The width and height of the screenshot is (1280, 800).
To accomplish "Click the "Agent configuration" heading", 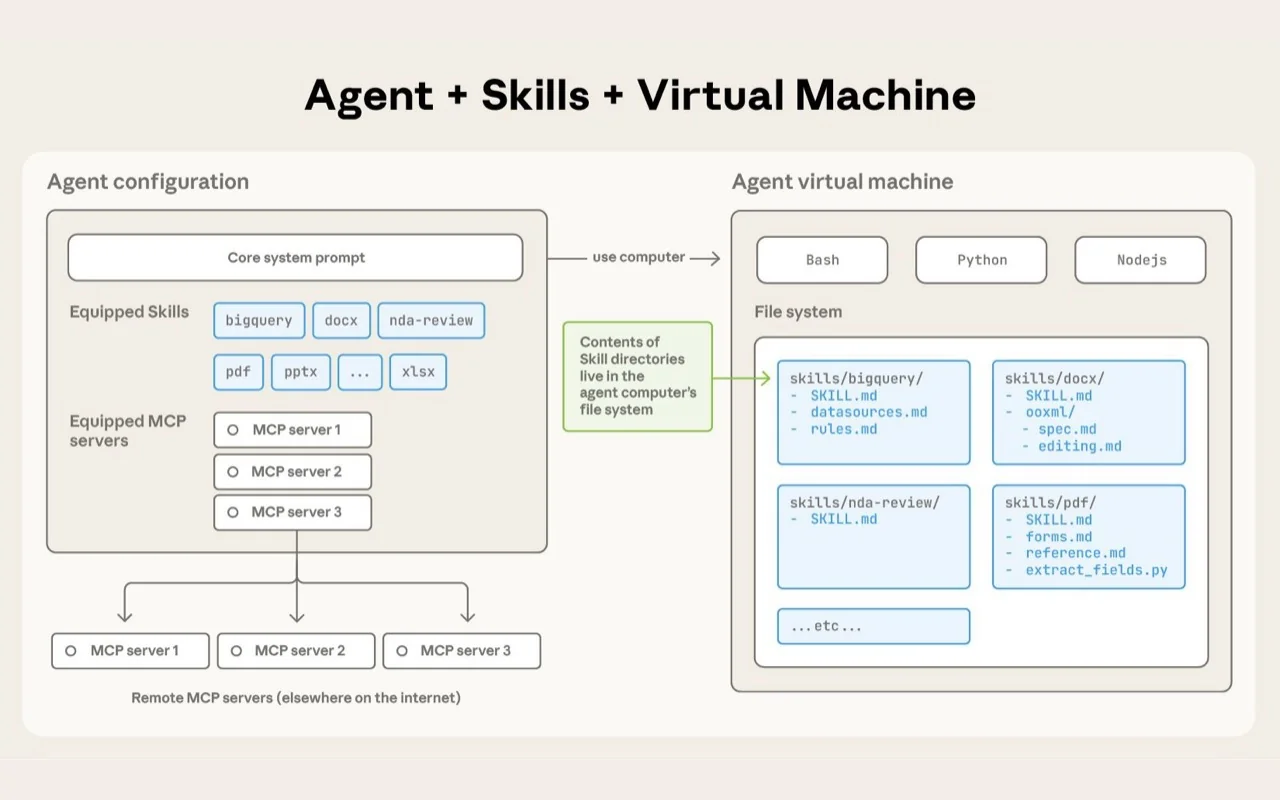I will [148, 182].
